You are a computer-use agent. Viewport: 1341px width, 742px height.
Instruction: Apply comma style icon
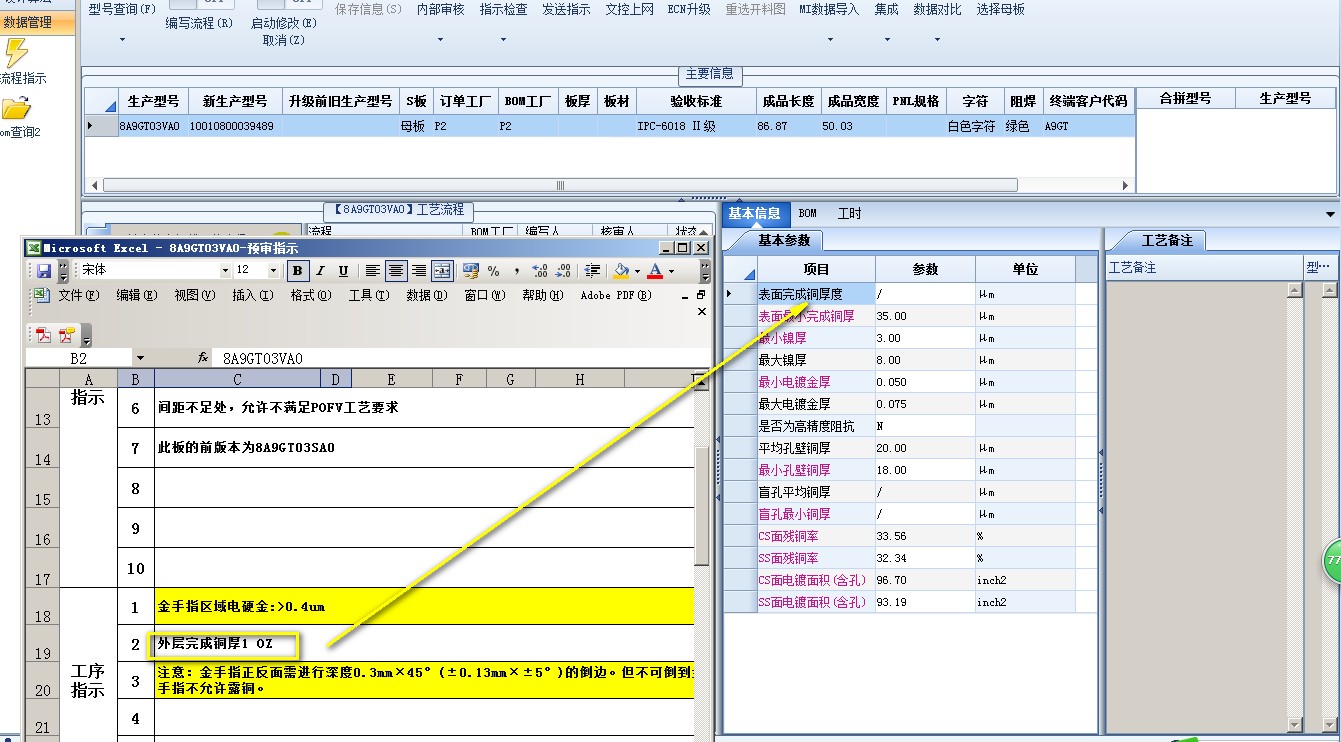point(517,271)
